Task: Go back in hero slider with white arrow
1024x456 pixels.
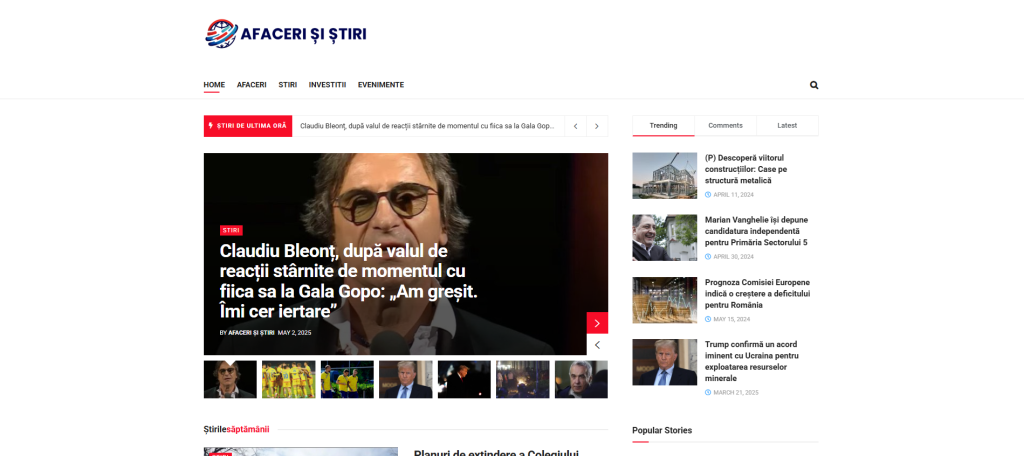Action: click(x=597, y=344)
